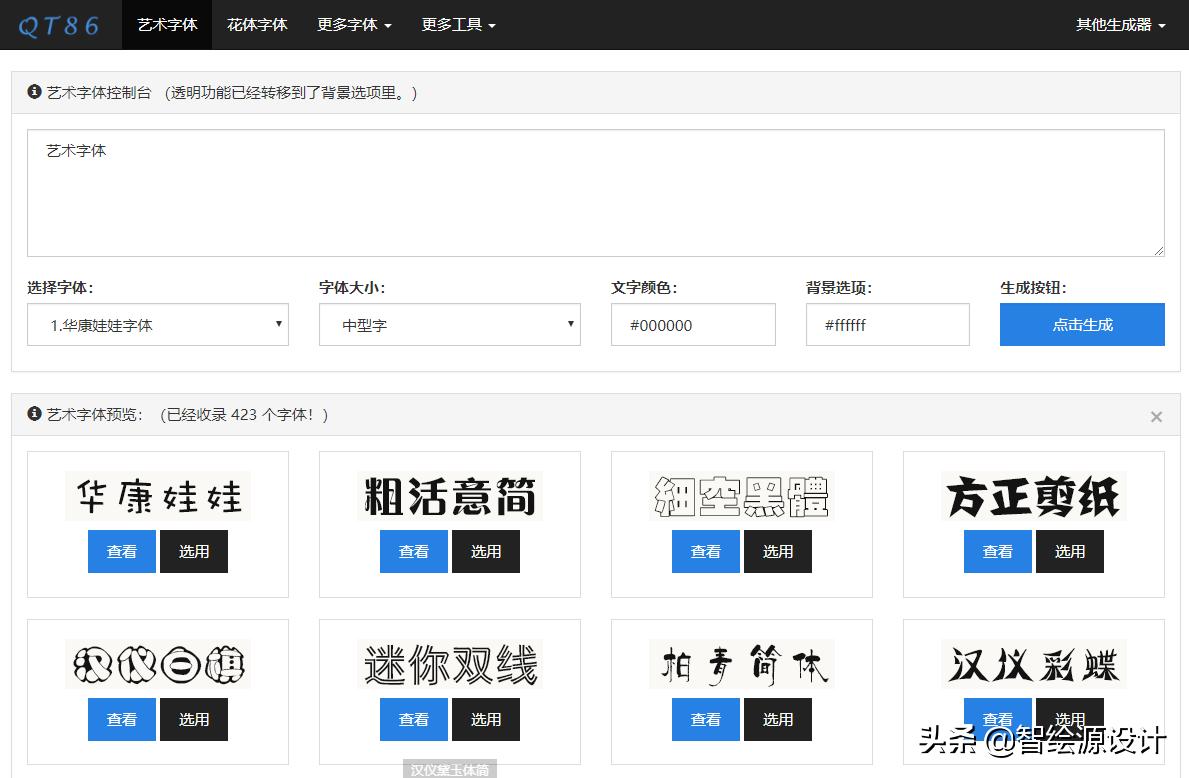Click the 背景选项 field showing #ffffff
Image resolution: width=1189 pixels, height=778 pixels.
click(x=887, y=324)
